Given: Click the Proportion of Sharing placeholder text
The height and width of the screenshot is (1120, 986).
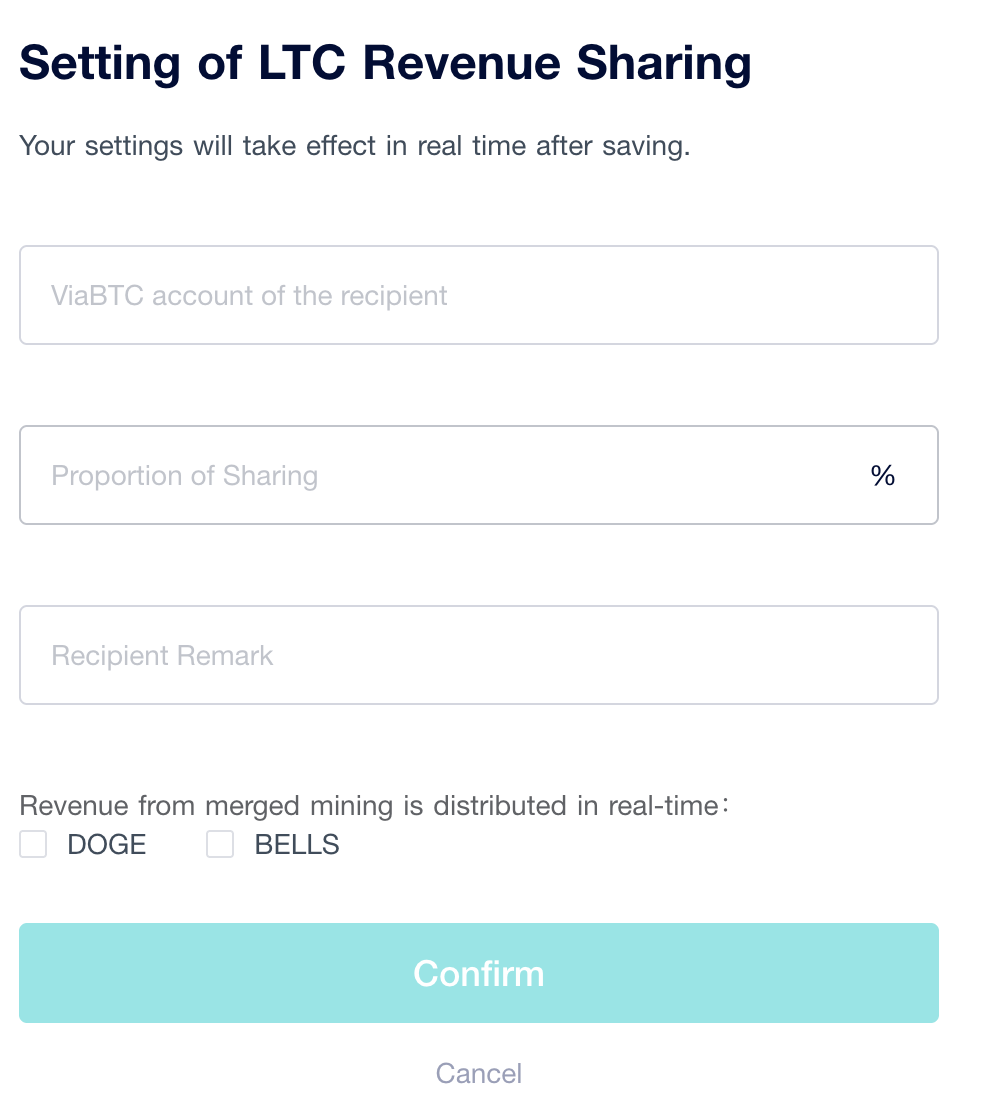Looking at the screenshot, I should [184, 476].
